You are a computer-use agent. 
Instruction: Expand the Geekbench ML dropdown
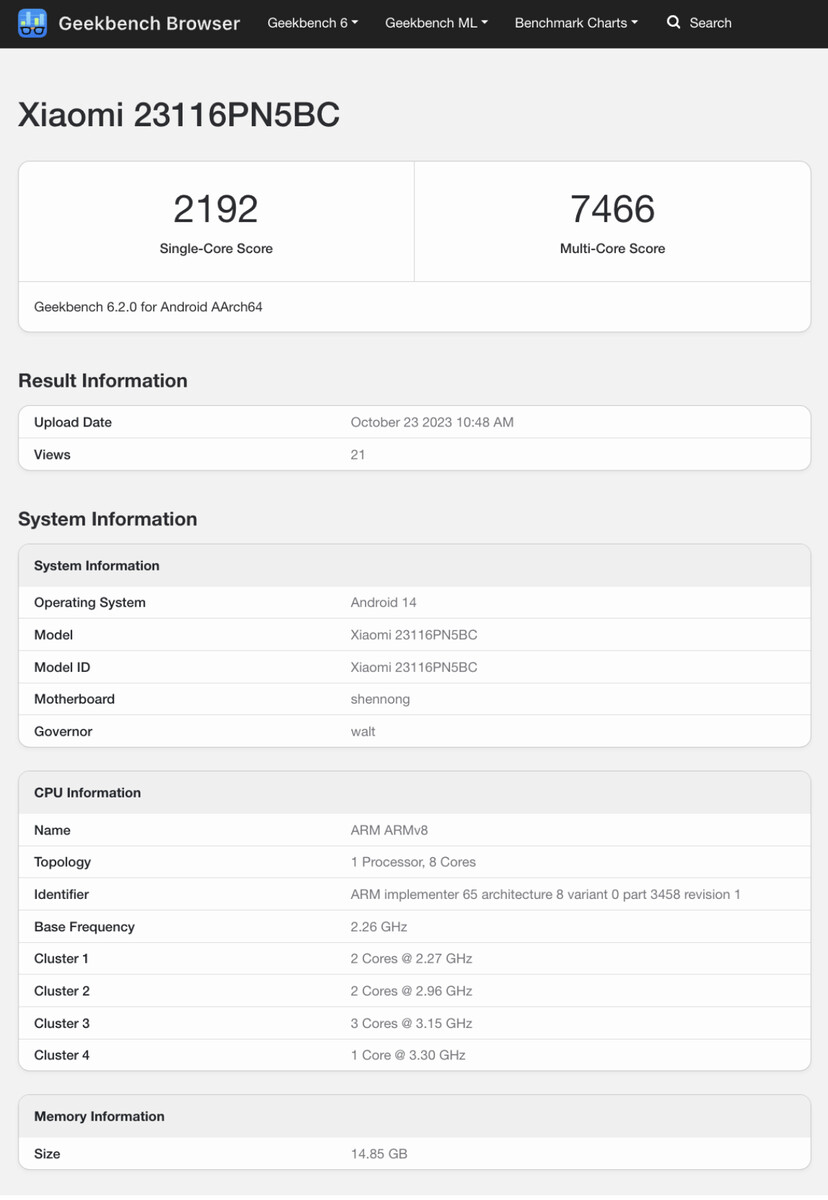pyautogui.click(x=437, y=22)
